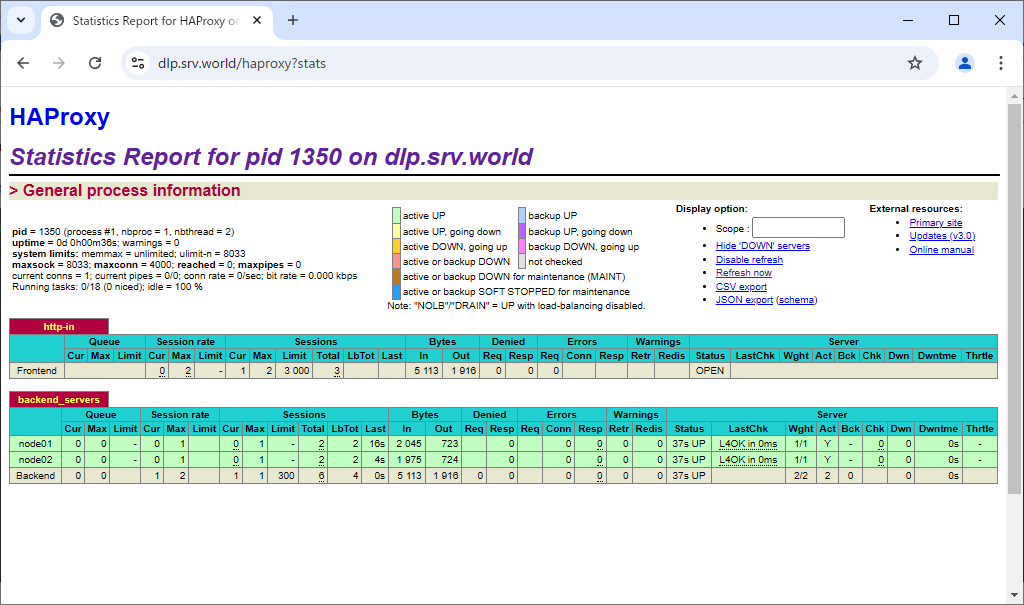Open the CSV export link
Image resolution: width=1024 pixels, height=605 pixels.
coord(741,286)
